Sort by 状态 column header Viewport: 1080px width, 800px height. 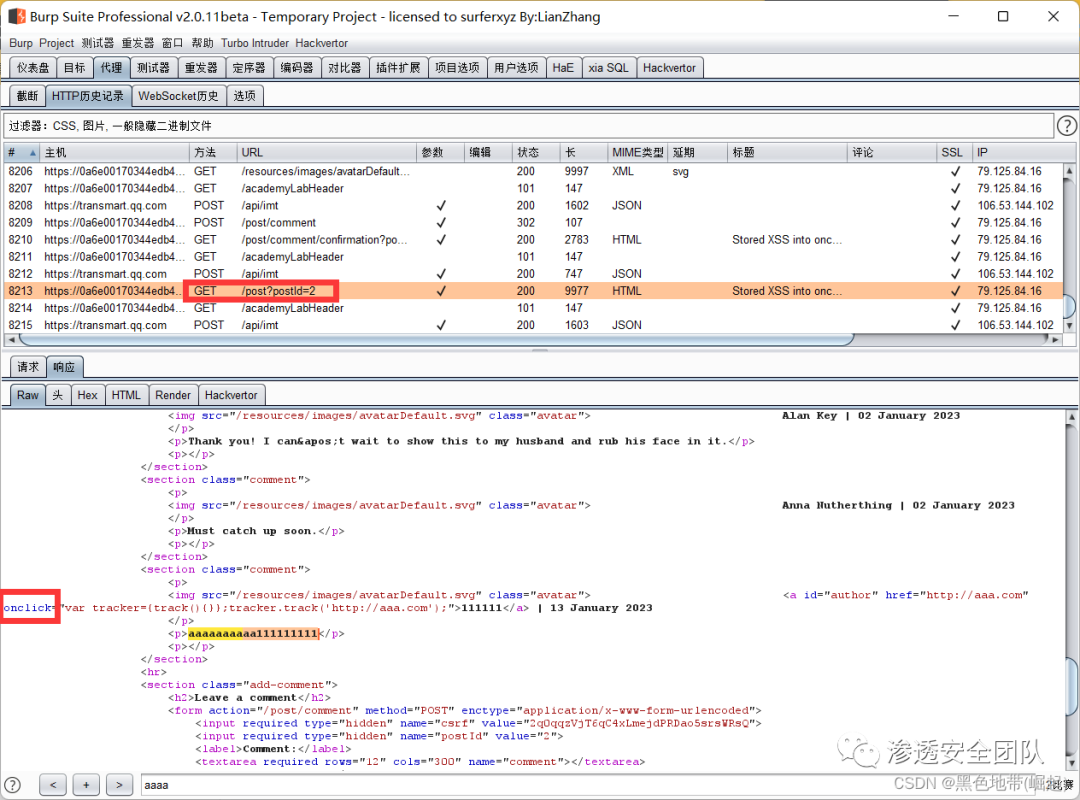pyautogui.click(x=535, y=152)
